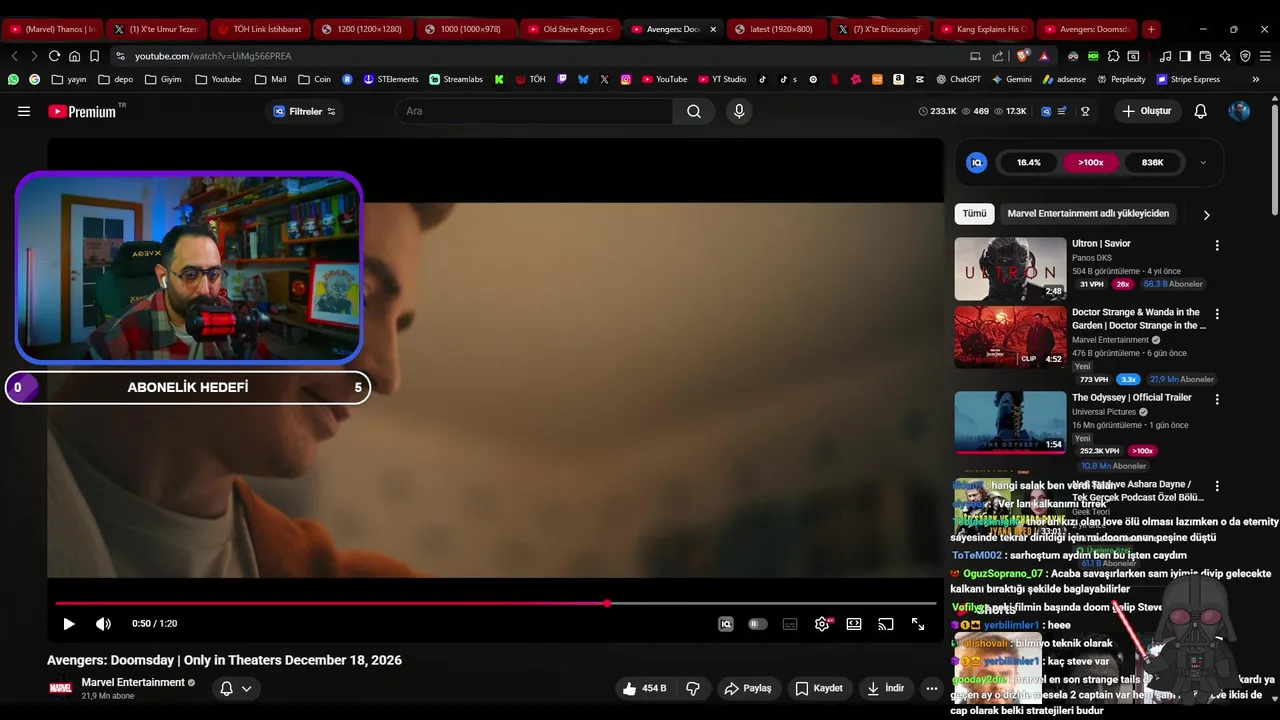Image resolution: width=1280 pixels, height=720 pixels.
Task: Open a new browser tab
Action: click(1151, 29)
